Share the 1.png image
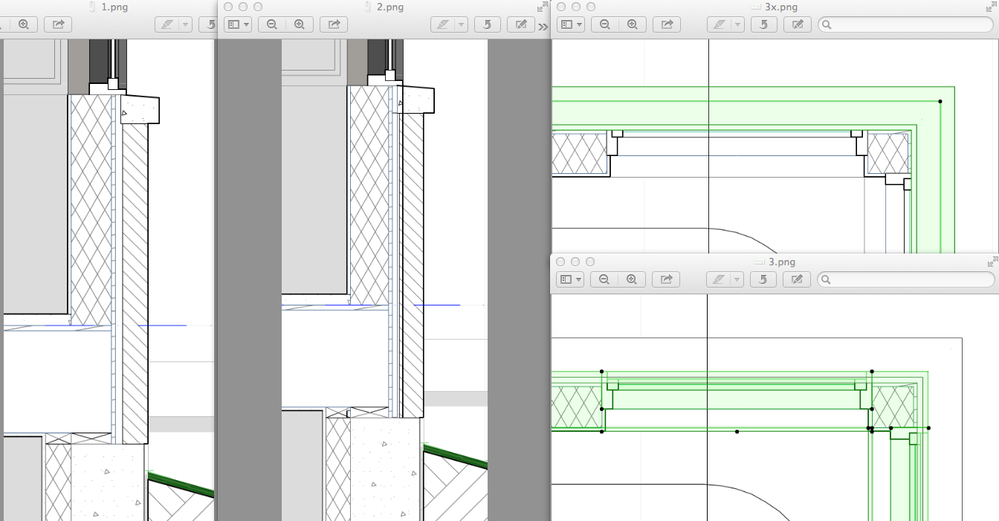The height and width of the screenshot is (521, 999). 58,24
